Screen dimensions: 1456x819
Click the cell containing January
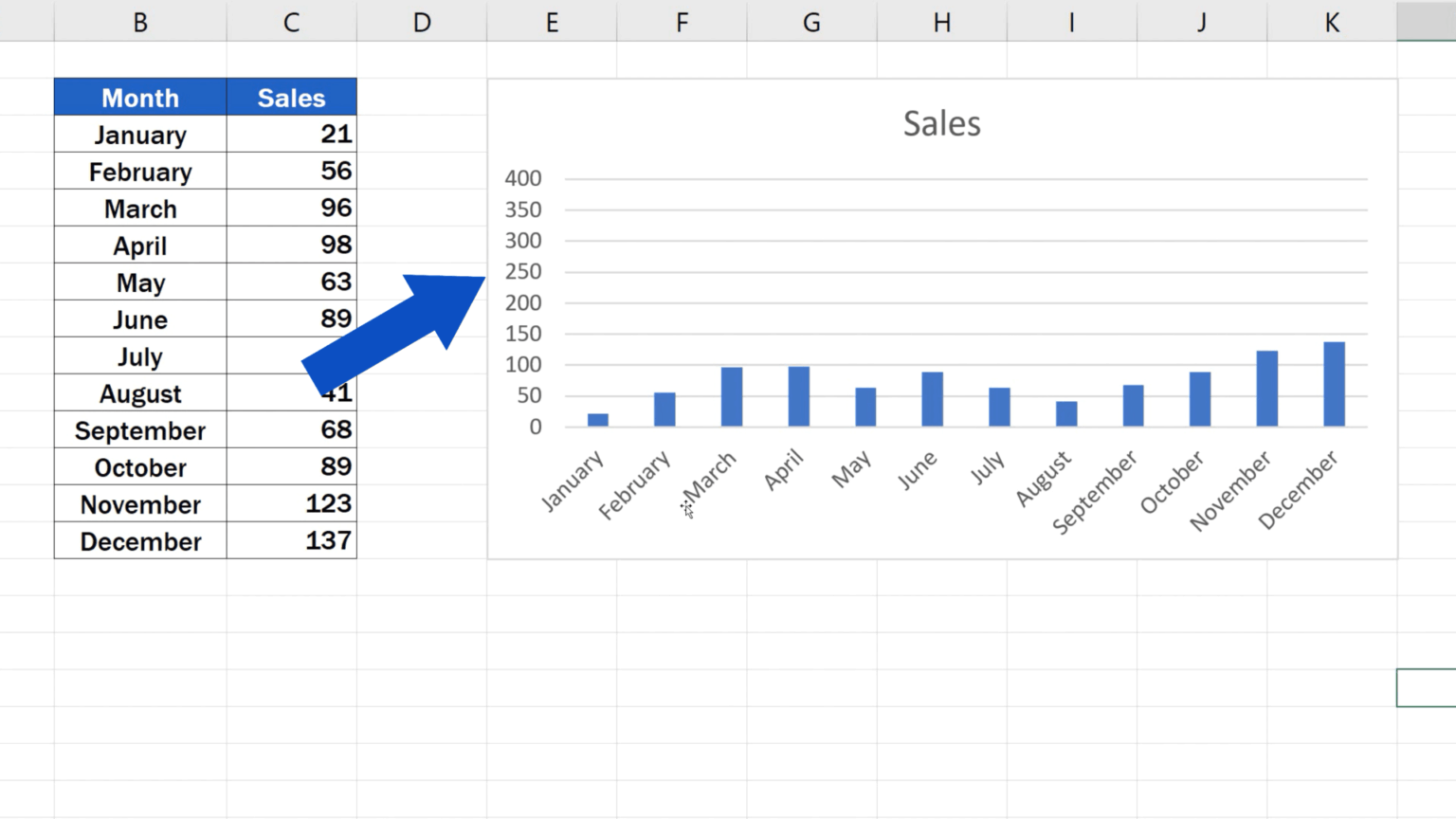(139, 135)
